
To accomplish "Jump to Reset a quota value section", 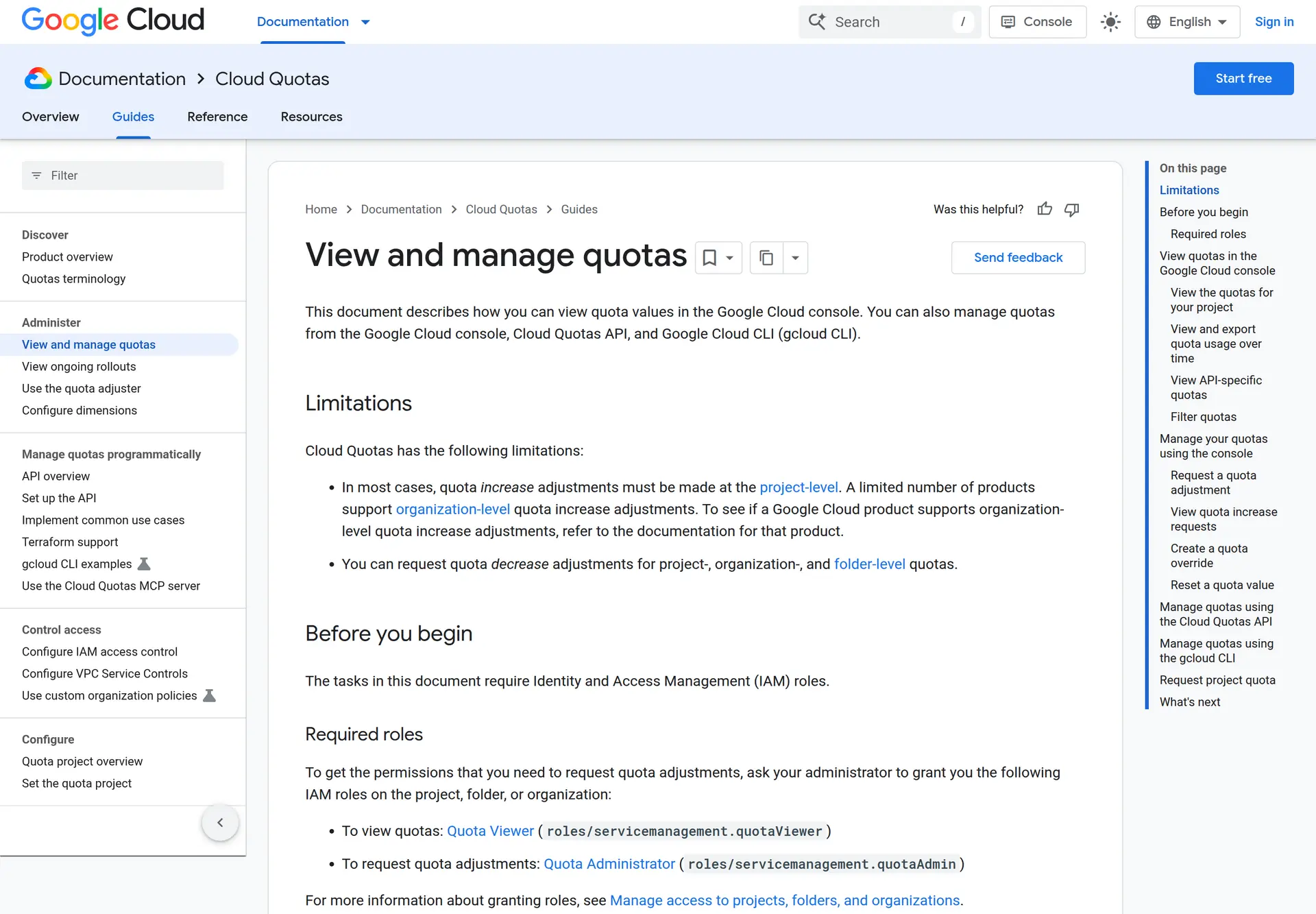I will [1221, 584].
